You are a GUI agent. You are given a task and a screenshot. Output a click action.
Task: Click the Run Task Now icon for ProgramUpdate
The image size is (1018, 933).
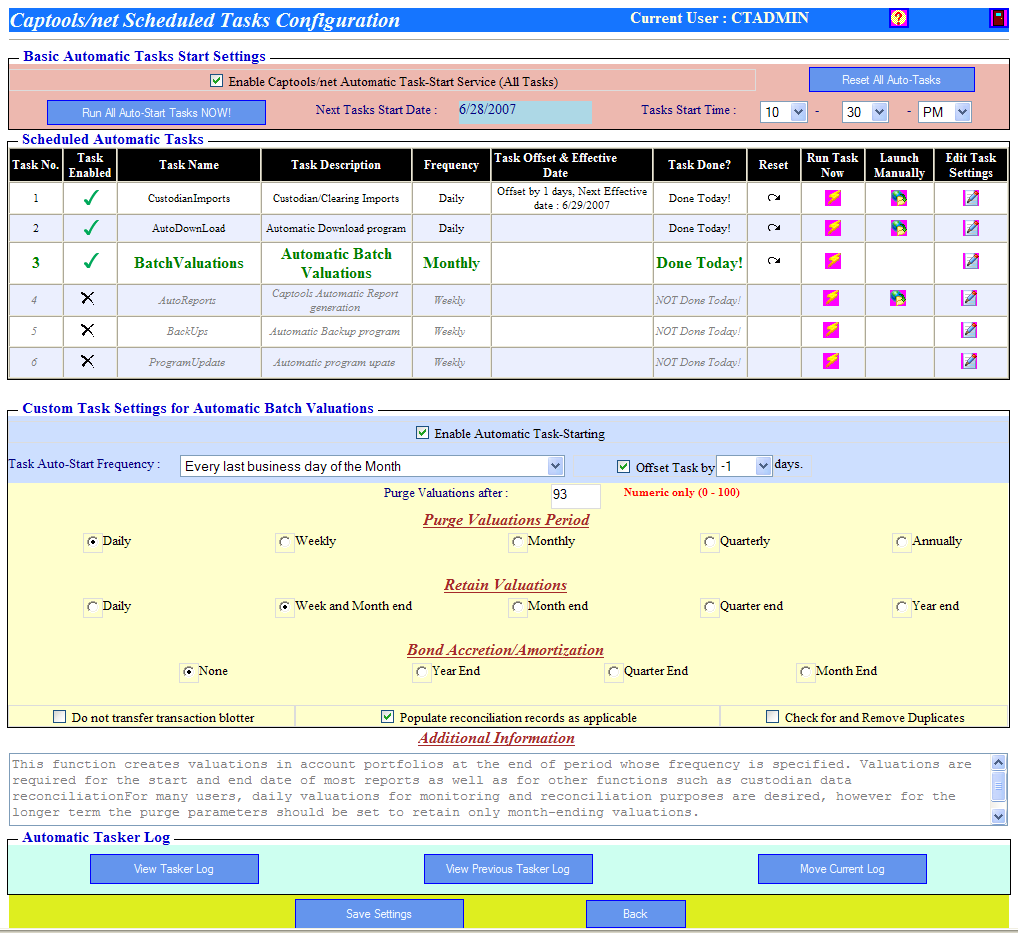(832, 362)
